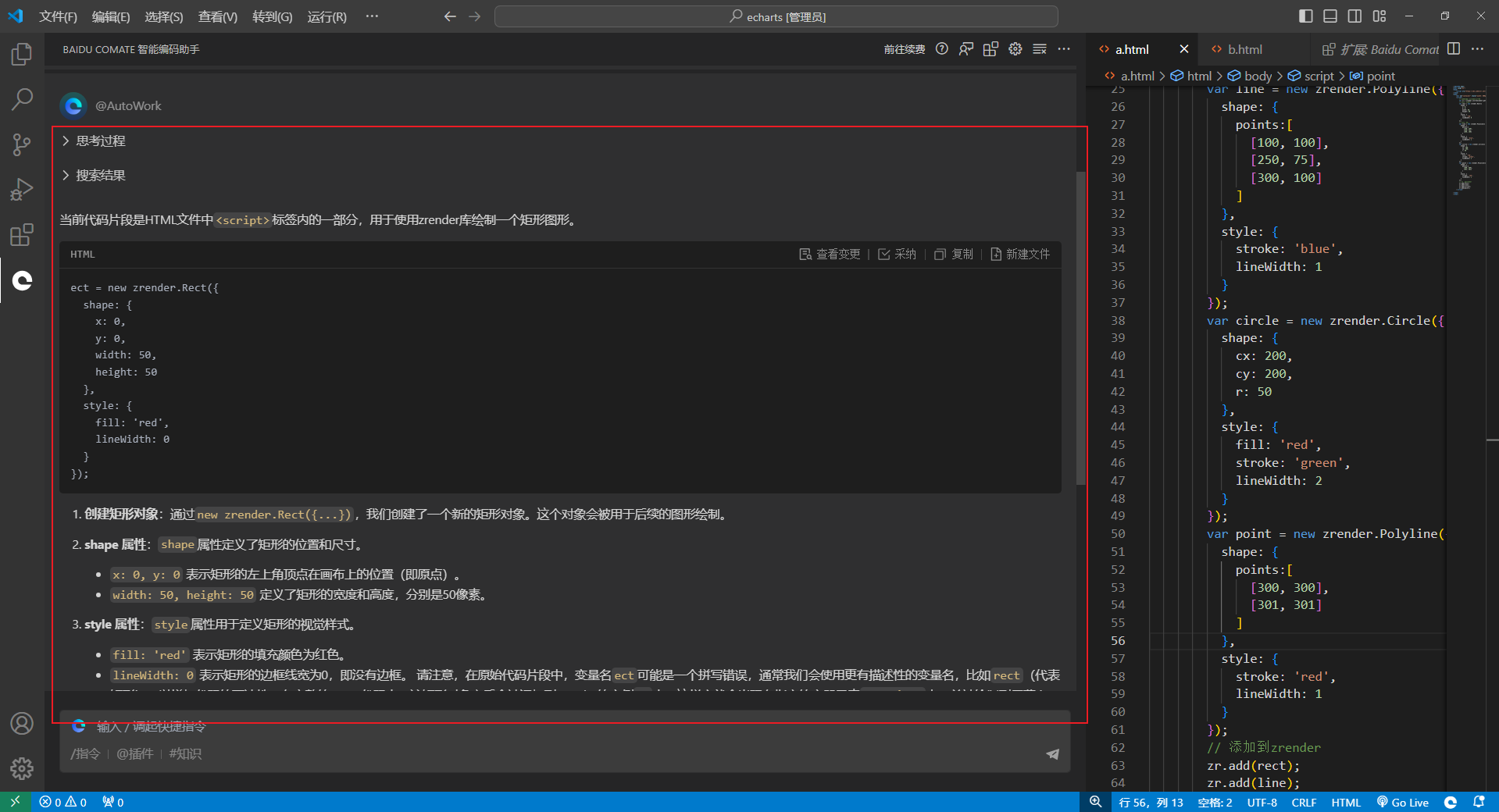Send message with paper plane icon
1499x812 pixels.
click(1053, 754)
